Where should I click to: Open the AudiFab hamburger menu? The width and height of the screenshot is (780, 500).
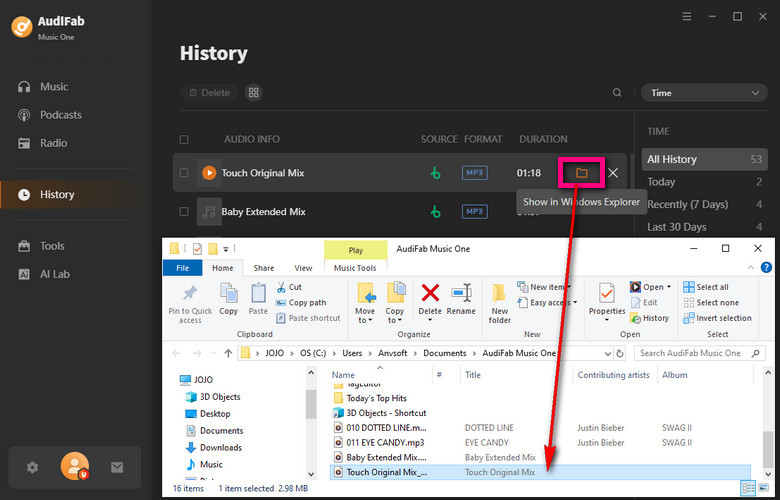coord(687,16)
